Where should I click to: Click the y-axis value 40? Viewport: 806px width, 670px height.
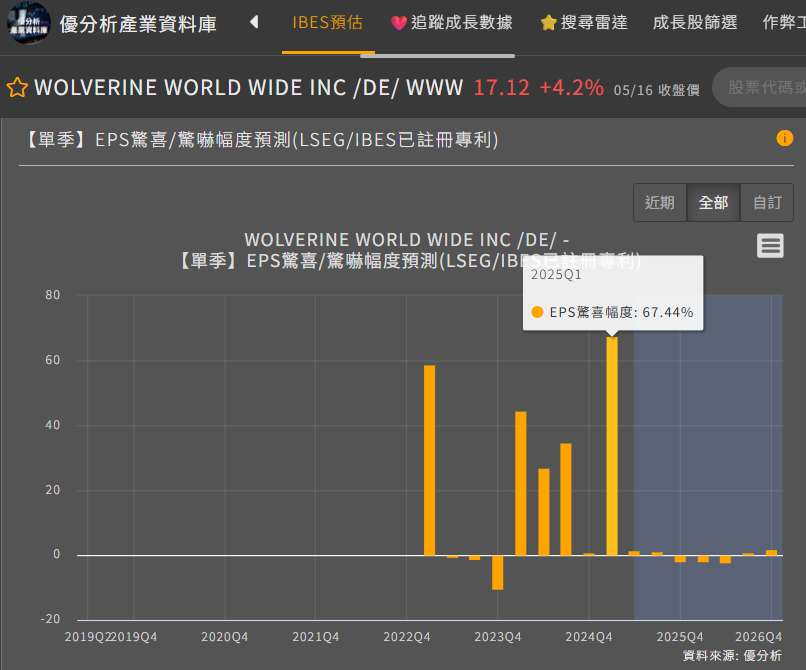click(52, 425)
